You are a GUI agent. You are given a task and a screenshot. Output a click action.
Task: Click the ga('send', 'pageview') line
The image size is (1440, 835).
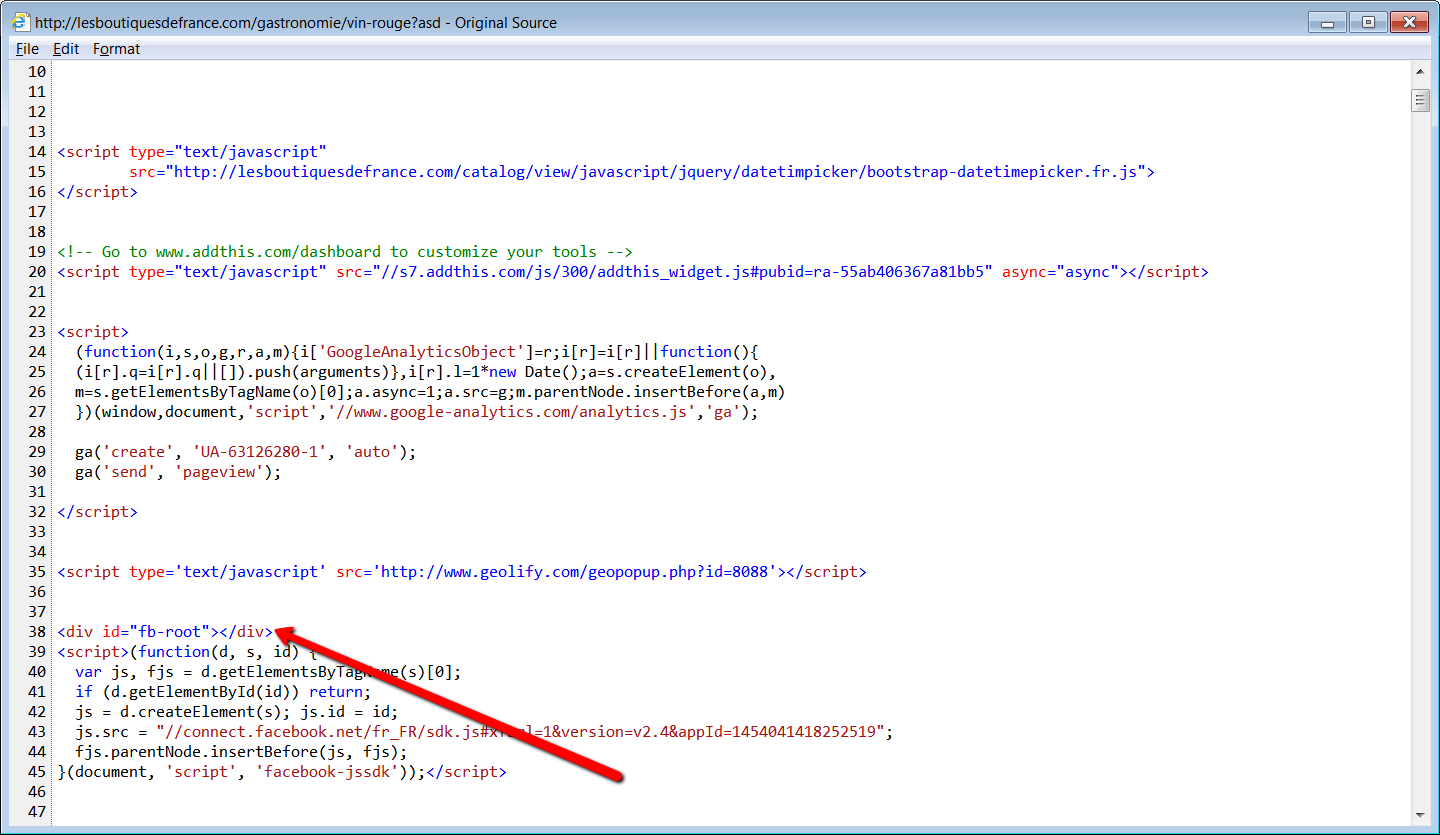178,472
